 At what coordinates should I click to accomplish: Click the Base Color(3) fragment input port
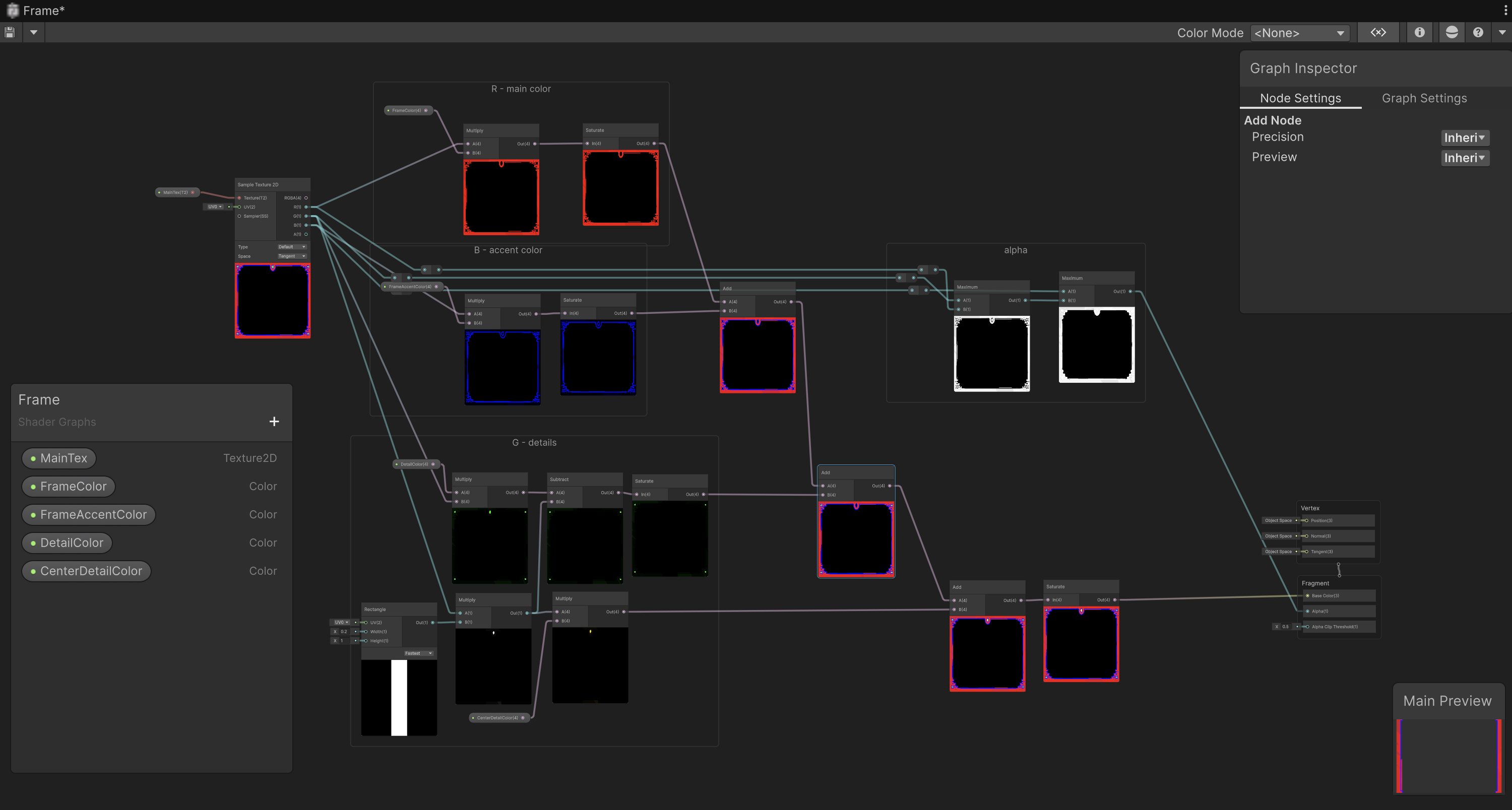click(1307, 595)
